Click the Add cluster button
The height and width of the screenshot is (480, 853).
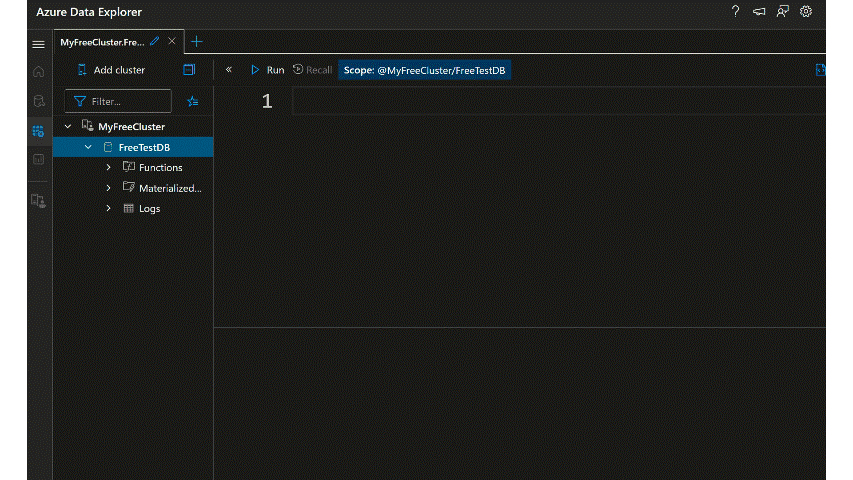point(111,70)
